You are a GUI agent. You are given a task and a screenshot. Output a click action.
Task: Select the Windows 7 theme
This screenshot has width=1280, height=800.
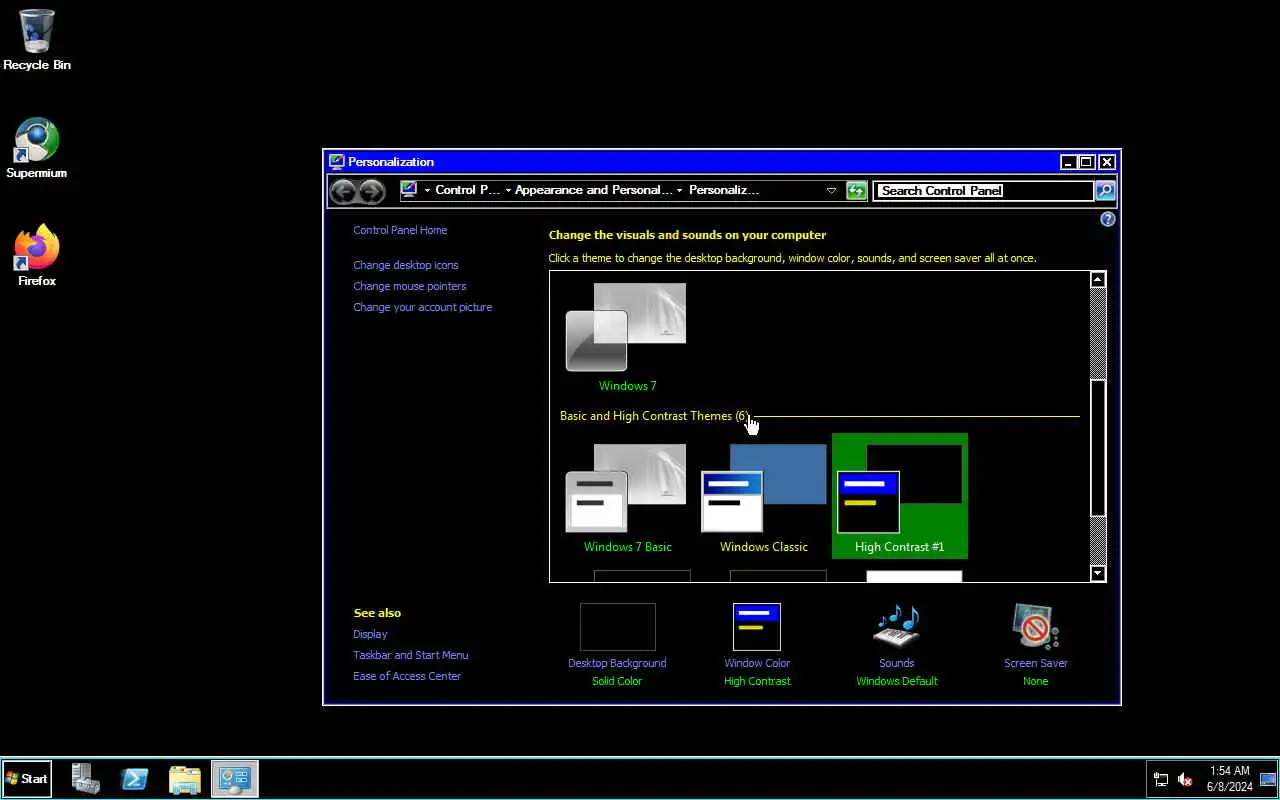point(627,338)
